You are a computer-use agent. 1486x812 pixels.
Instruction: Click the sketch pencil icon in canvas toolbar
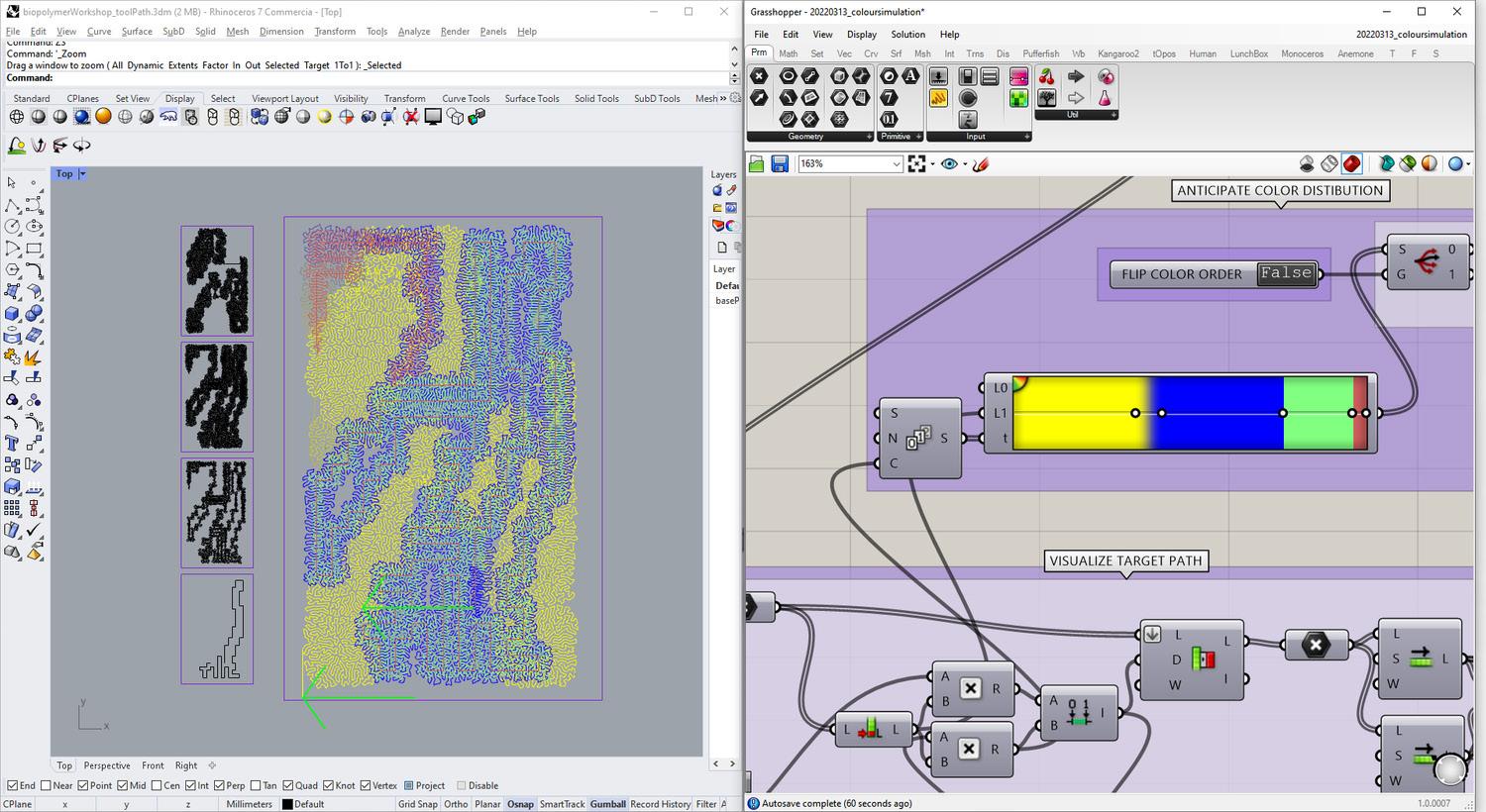(x=981, y=164)
